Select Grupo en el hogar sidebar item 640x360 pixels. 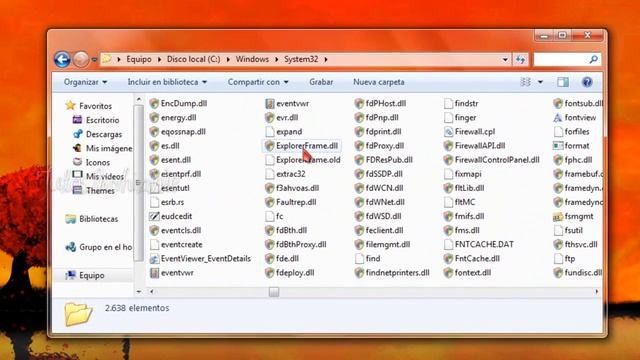click(x=99, y=247)
